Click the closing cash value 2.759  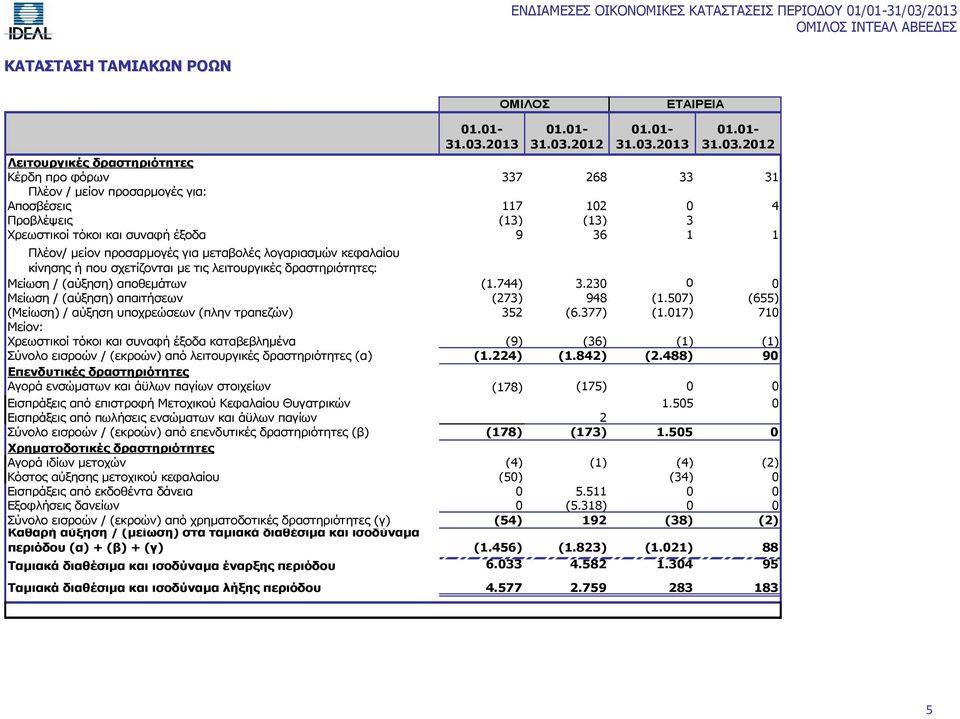(588, 588)
